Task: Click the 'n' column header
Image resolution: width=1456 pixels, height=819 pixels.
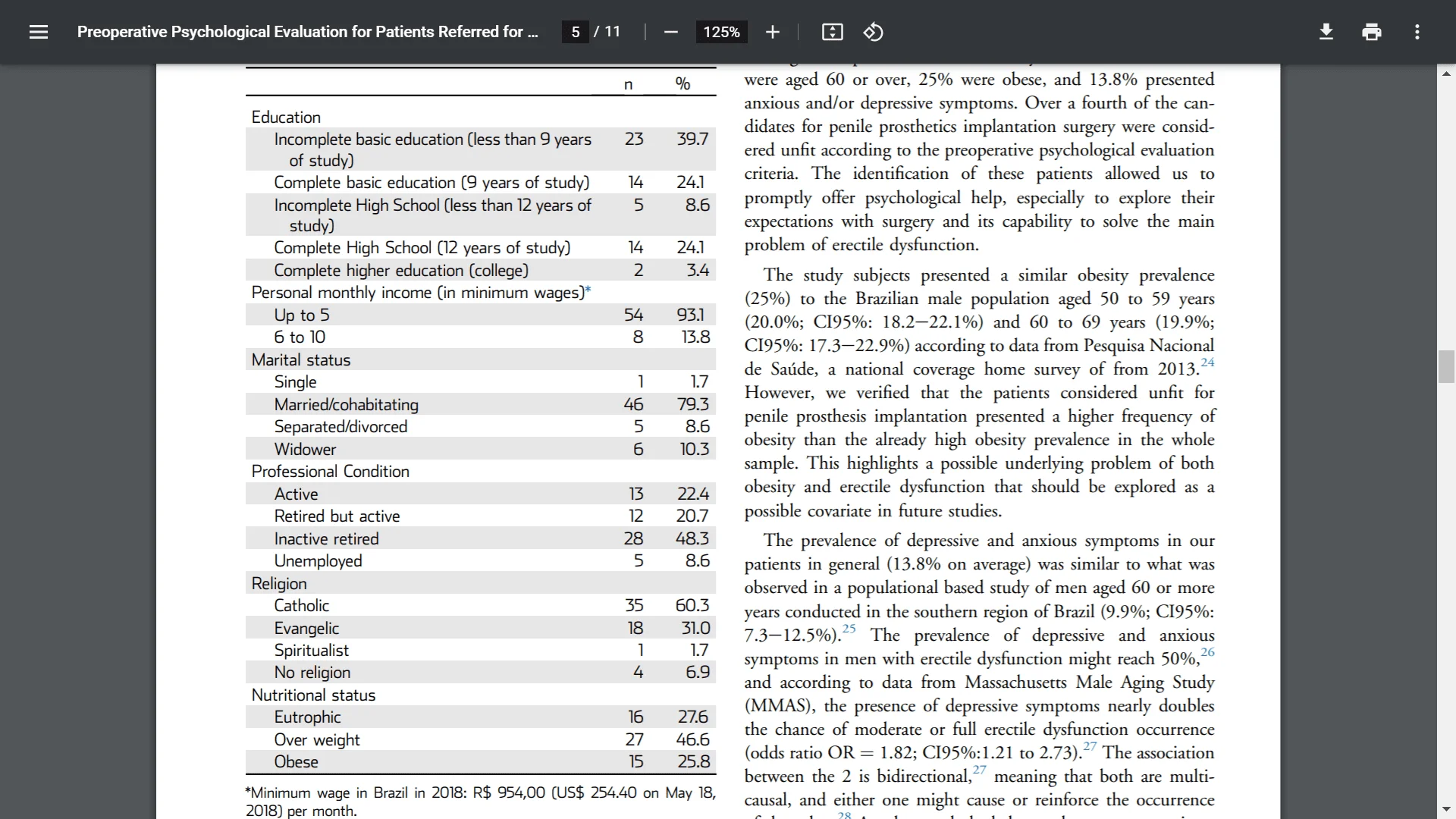Action: point(628,85)
